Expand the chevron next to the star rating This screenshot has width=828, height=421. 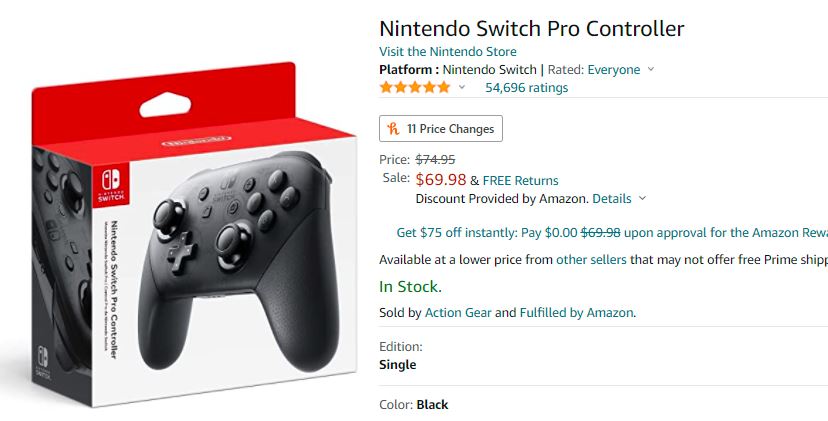462,88
